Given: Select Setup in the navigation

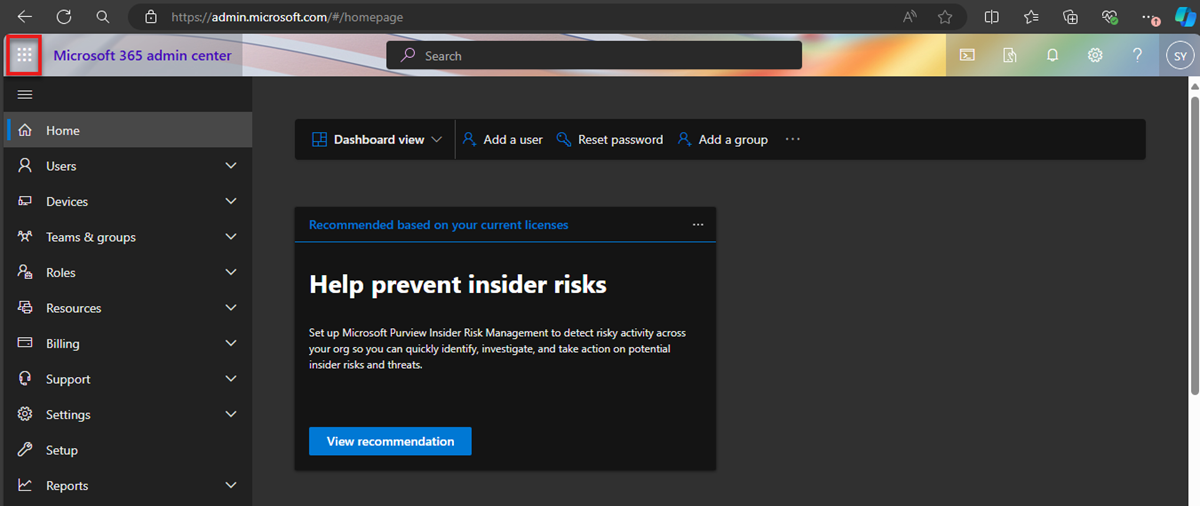Looking at the screenshot, I should coord(129,450).
